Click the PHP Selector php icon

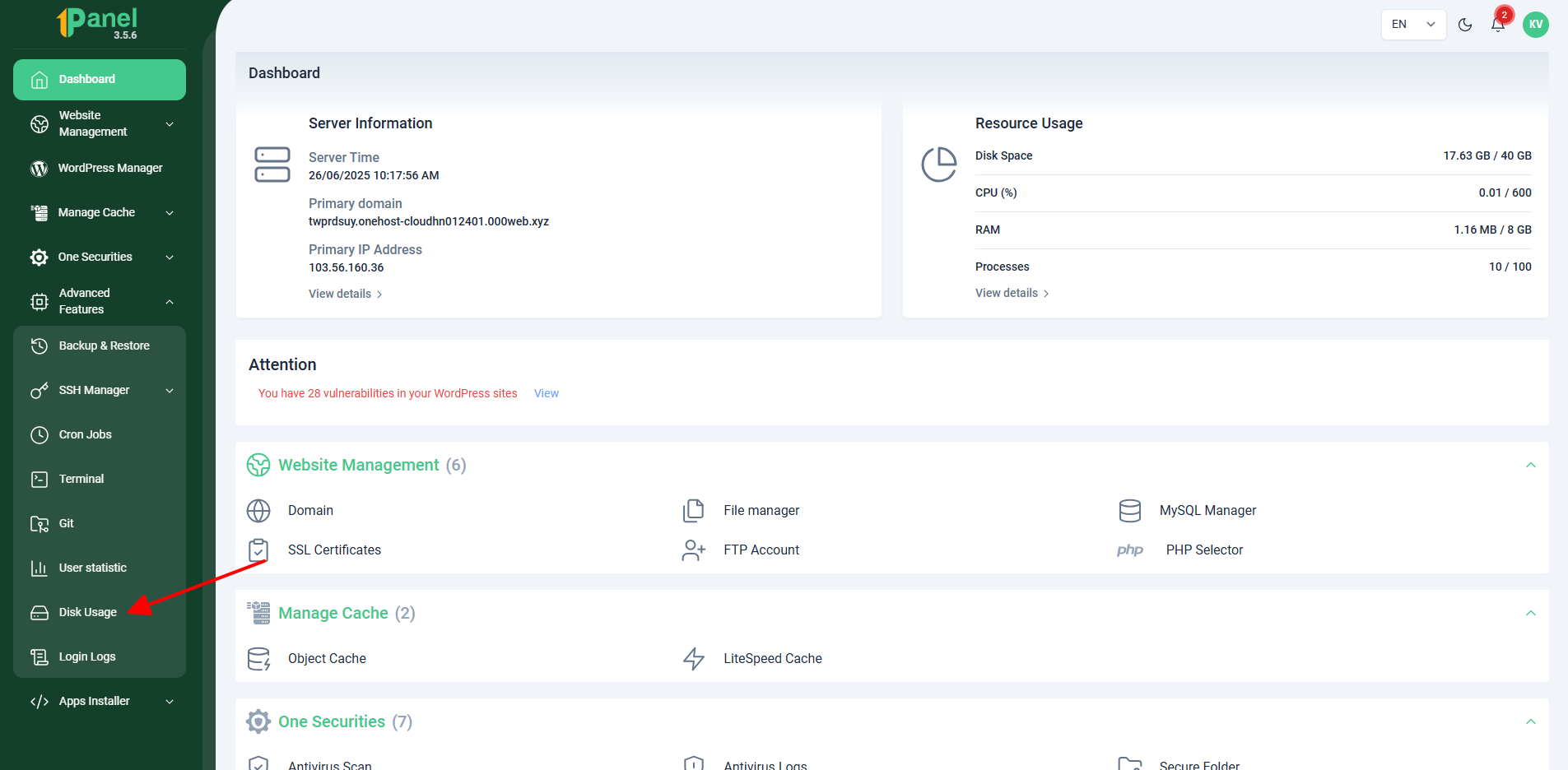coord(1130,550)
